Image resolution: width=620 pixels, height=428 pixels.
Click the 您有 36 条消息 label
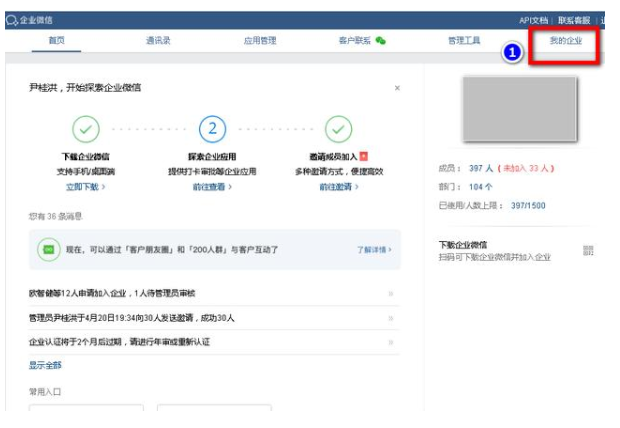pyautogui.click(x=55, y=216)
